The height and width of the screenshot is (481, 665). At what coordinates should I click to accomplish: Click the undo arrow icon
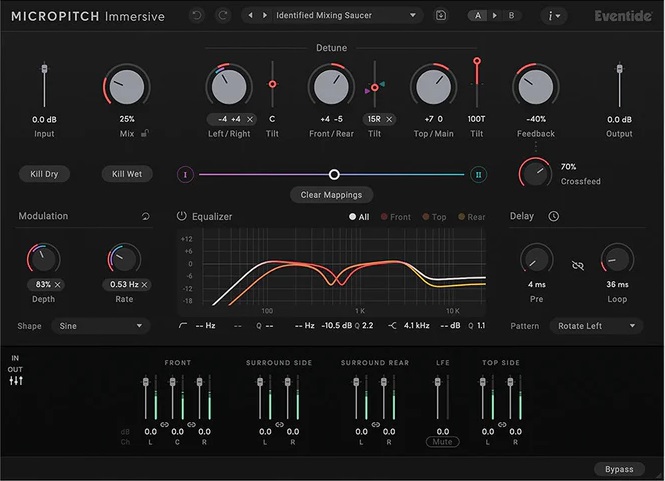195,16
